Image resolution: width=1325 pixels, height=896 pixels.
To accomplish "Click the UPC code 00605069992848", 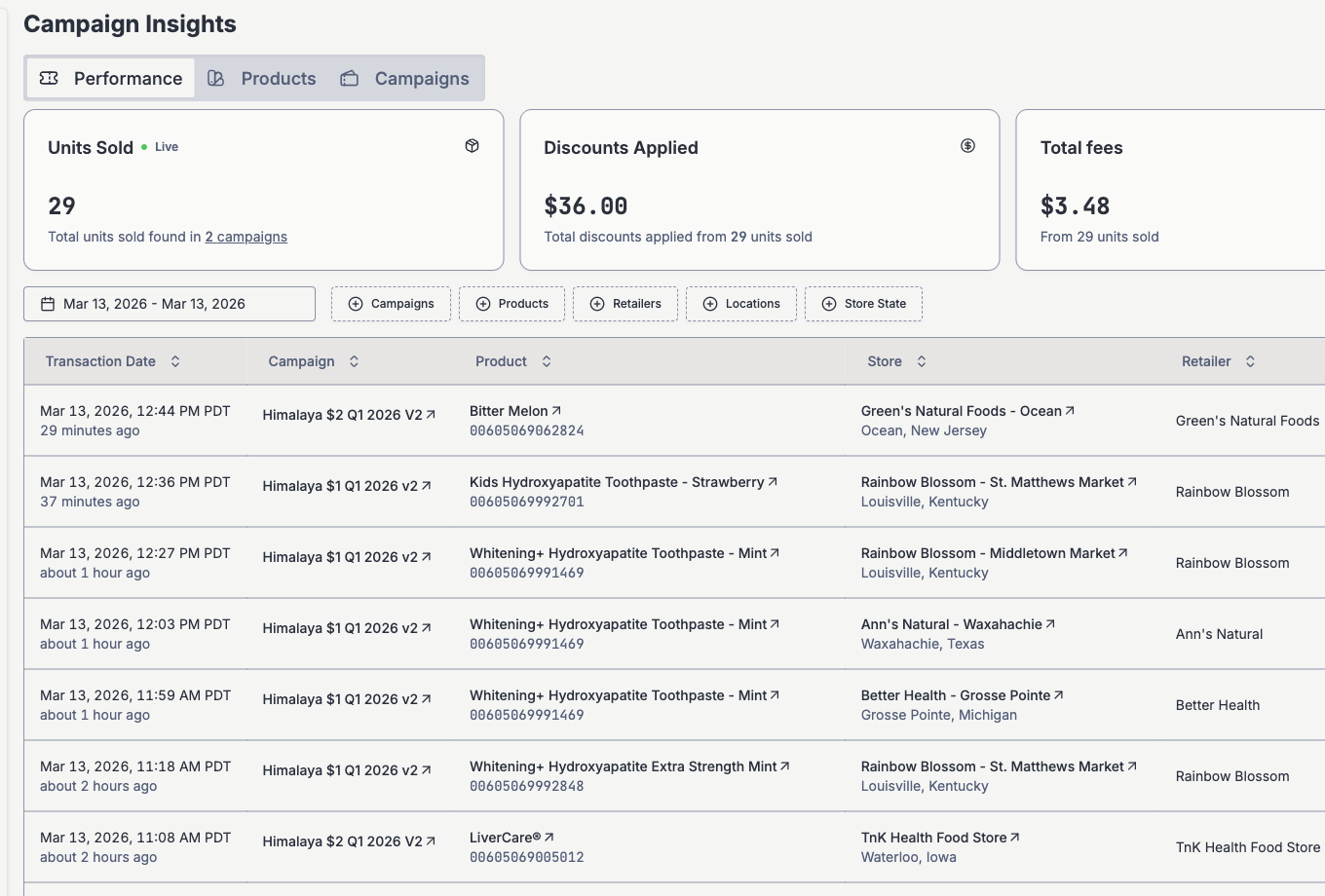I will coord(527,786).
